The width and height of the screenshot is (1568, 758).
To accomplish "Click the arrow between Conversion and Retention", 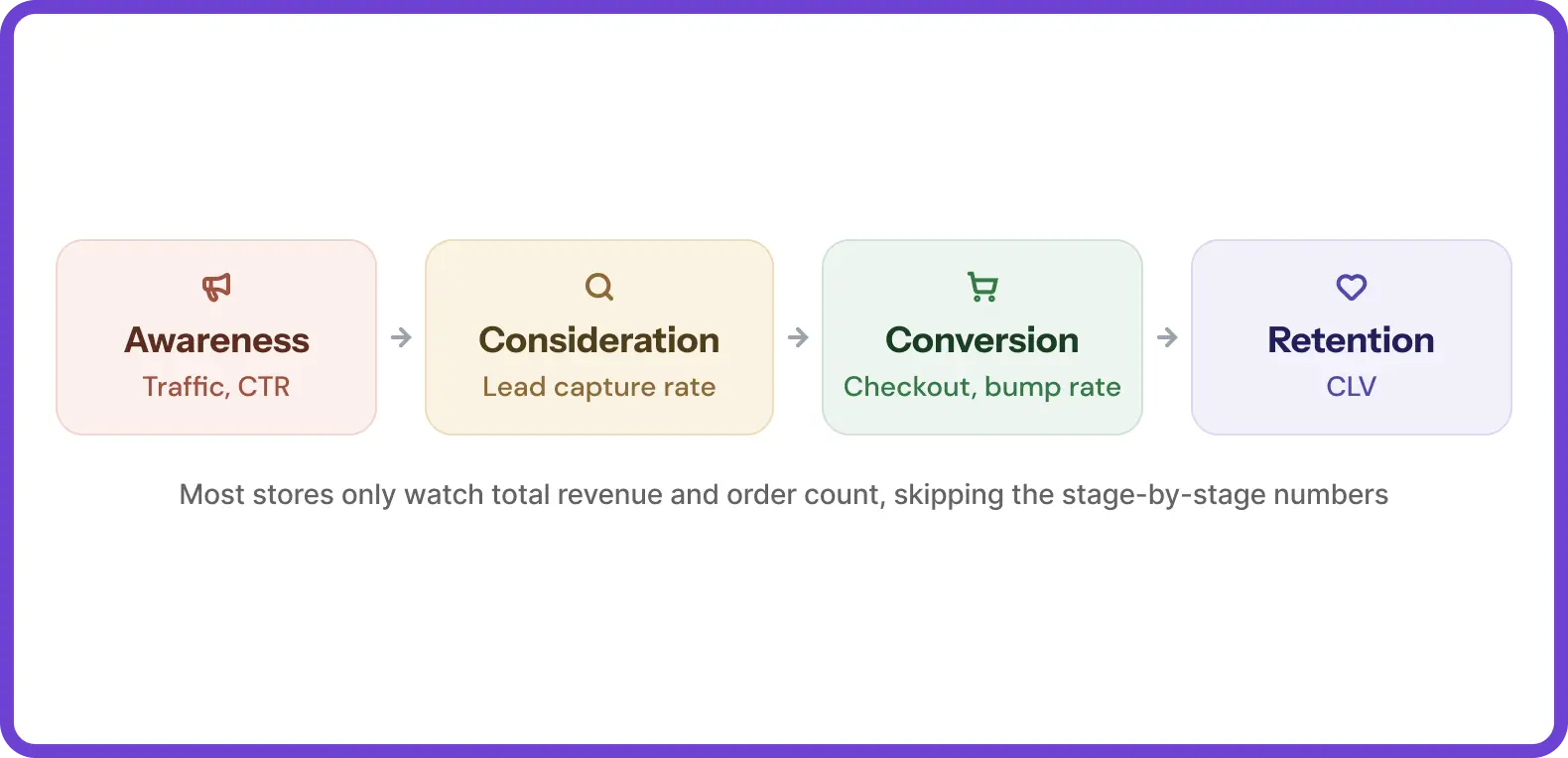I will coord(1167,337).
